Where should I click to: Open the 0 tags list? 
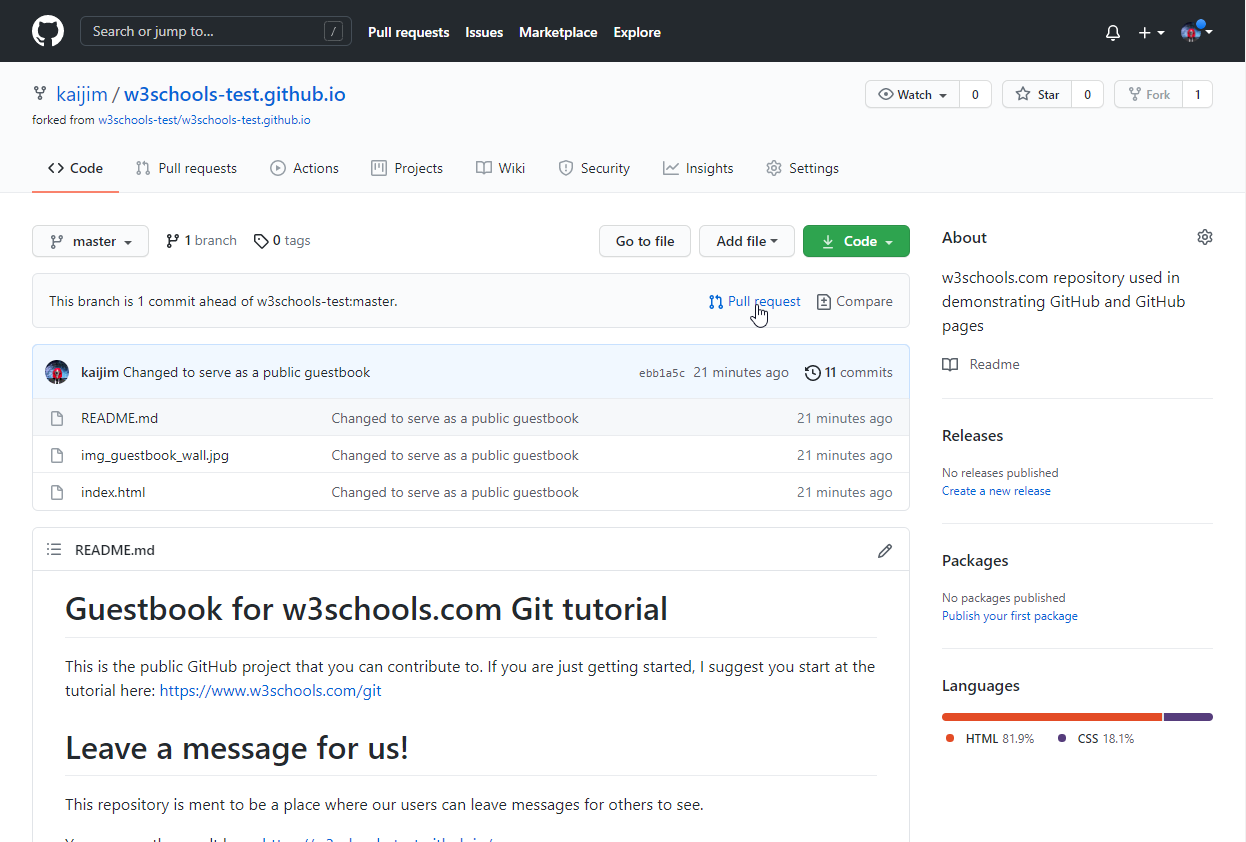(282, 241)
